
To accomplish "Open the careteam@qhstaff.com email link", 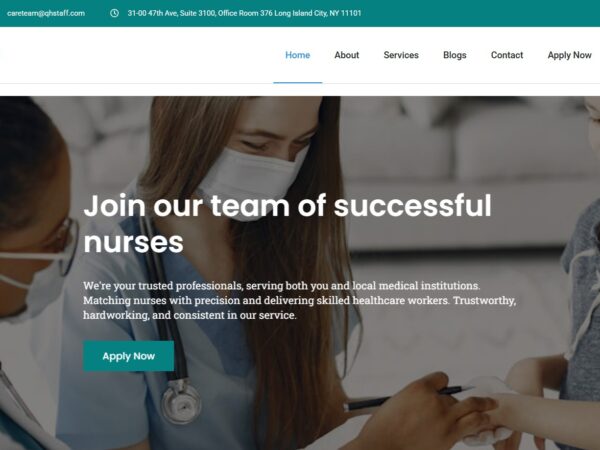I will pos(46,13).
